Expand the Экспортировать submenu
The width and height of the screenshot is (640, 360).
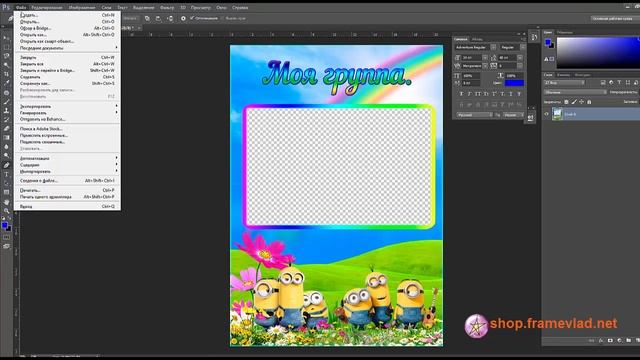(x=68, y=107)
